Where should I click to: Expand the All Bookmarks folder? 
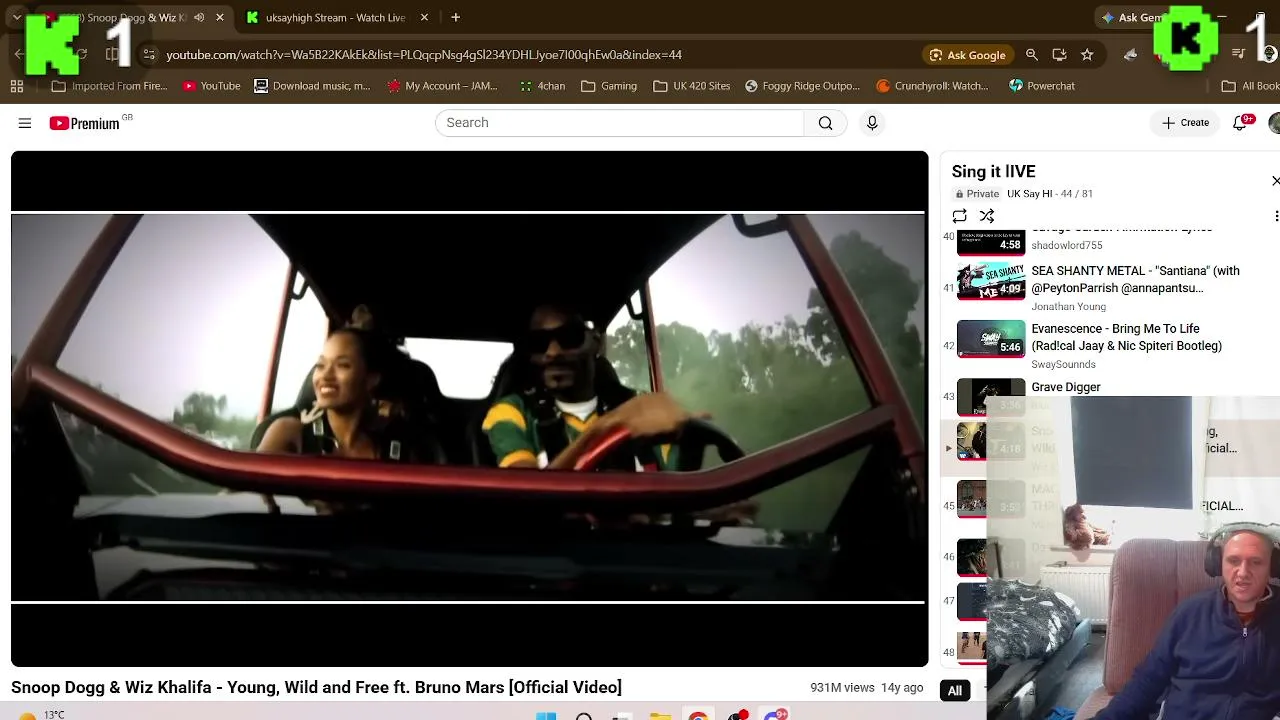click(x=1251, y=86)
